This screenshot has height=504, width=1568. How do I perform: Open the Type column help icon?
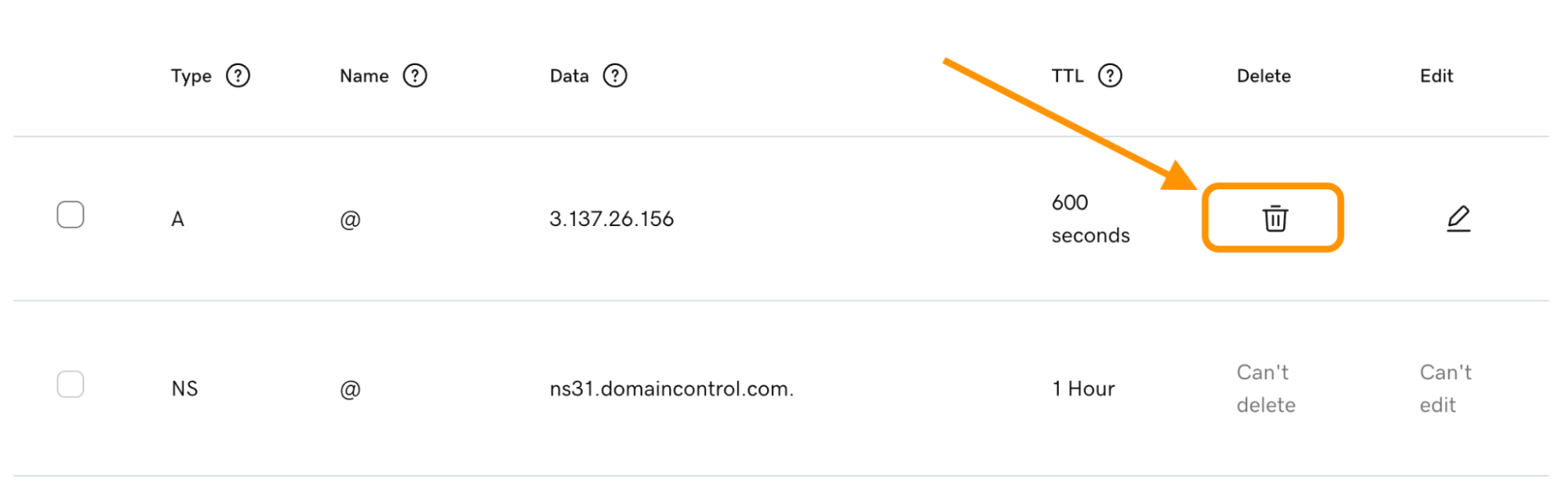238,76
